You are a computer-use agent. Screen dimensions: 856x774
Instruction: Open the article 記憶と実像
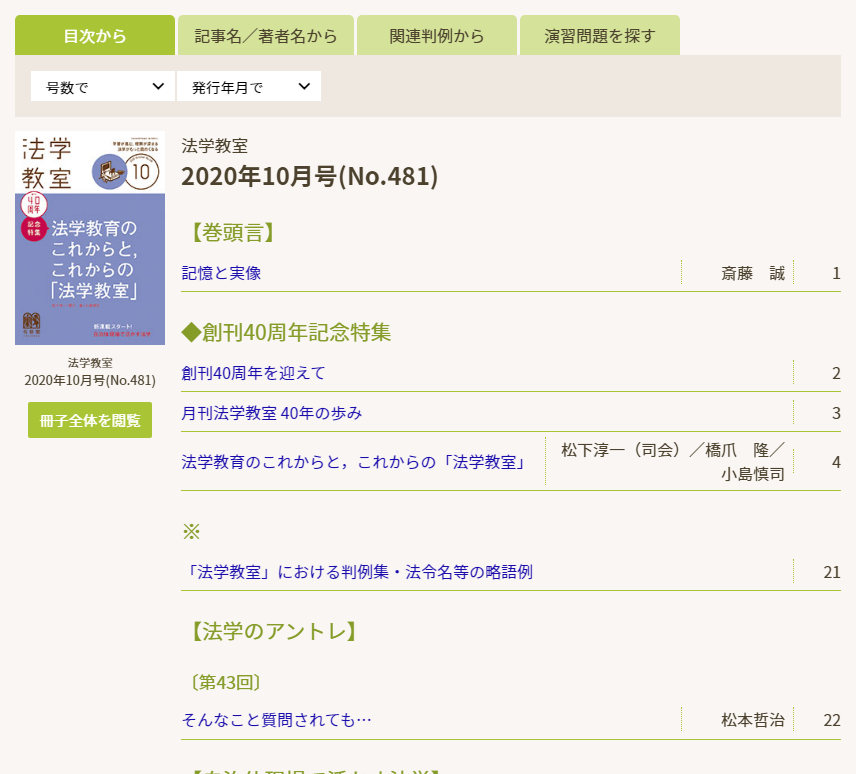click(221, 273)
